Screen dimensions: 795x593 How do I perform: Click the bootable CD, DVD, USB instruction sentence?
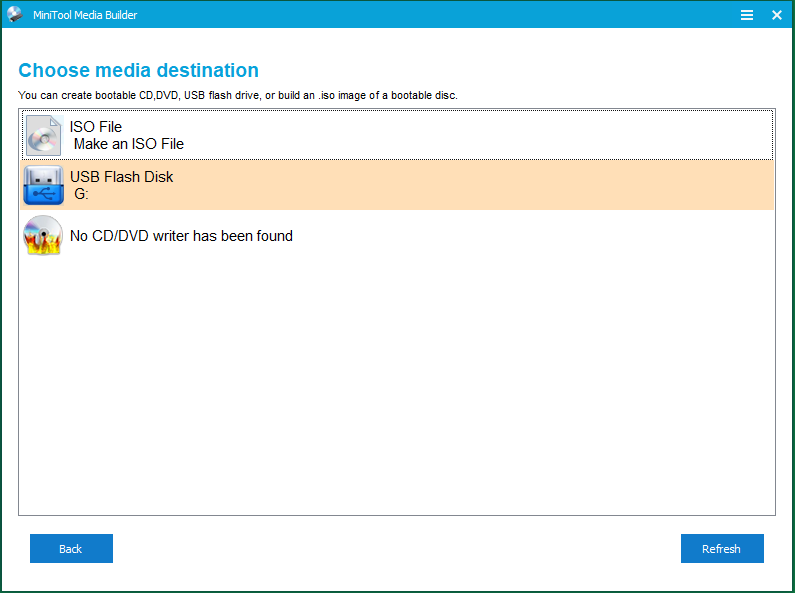[x=238, y=95]
